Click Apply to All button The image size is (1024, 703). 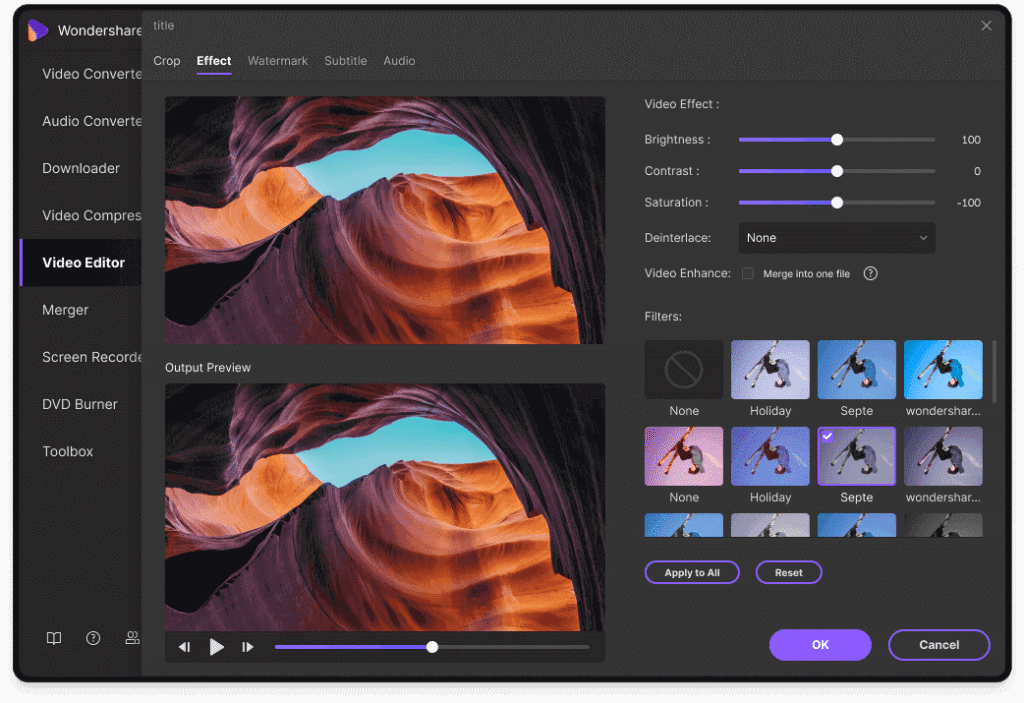click(691, 572)
